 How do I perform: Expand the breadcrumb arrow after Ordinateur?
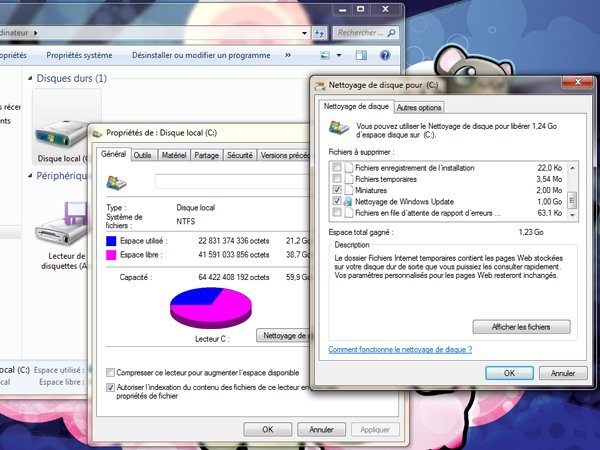(36, 33)
